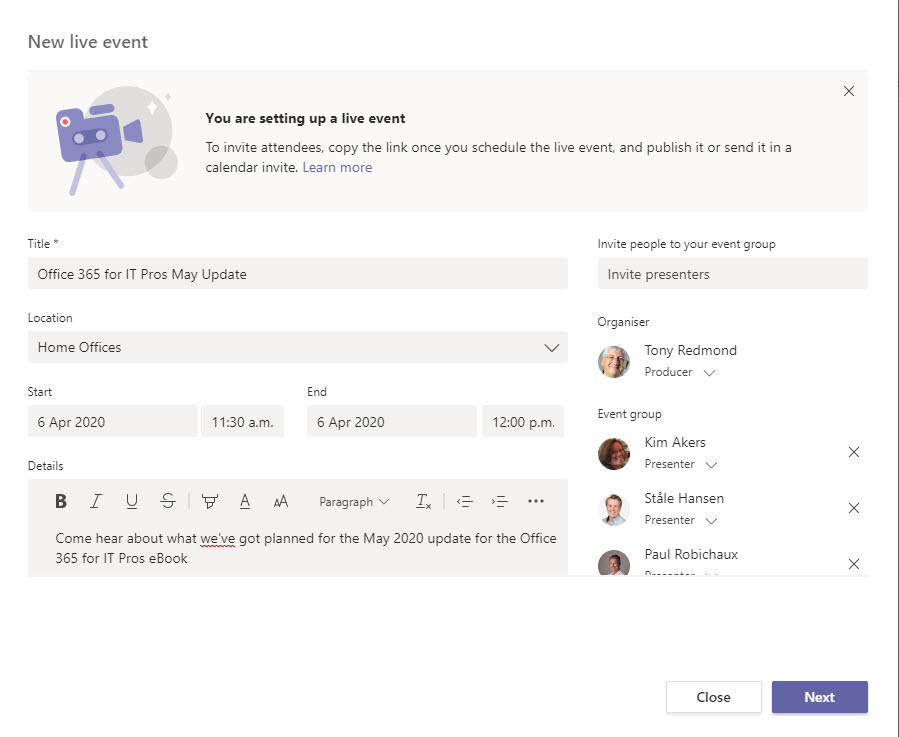This screenshot has height=737, width=899.
Task: Click Kim Akers' profile picture
Action: coord(613,453)
